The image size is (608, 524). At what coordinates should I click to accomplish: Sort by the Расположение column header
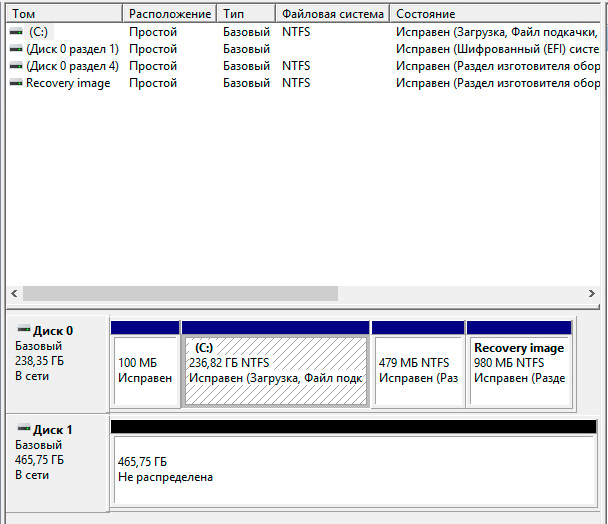pyautogui.click(x=170, y=14)
